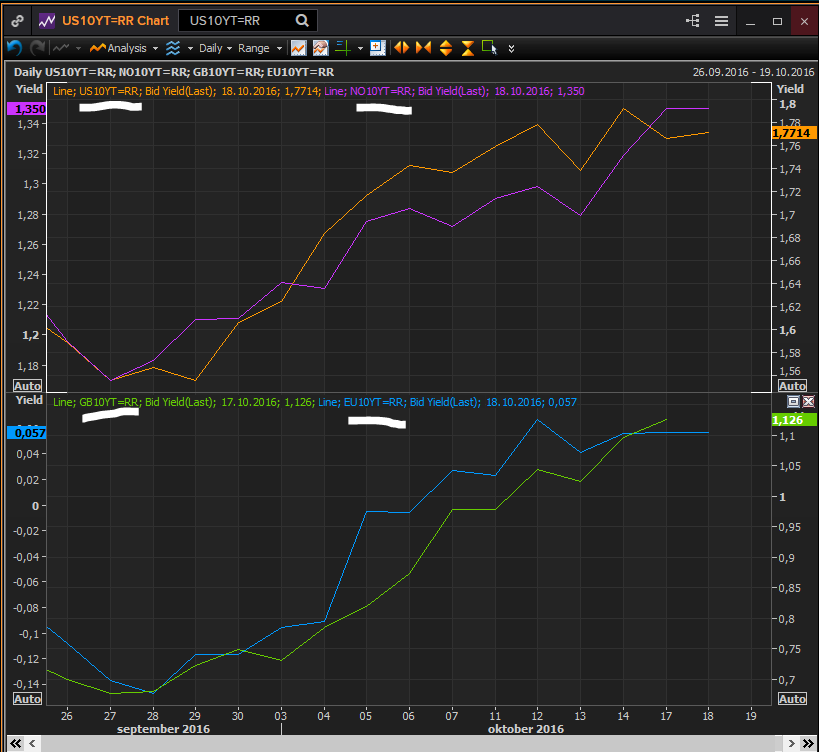Open the Range dropdown

(260, 48)
